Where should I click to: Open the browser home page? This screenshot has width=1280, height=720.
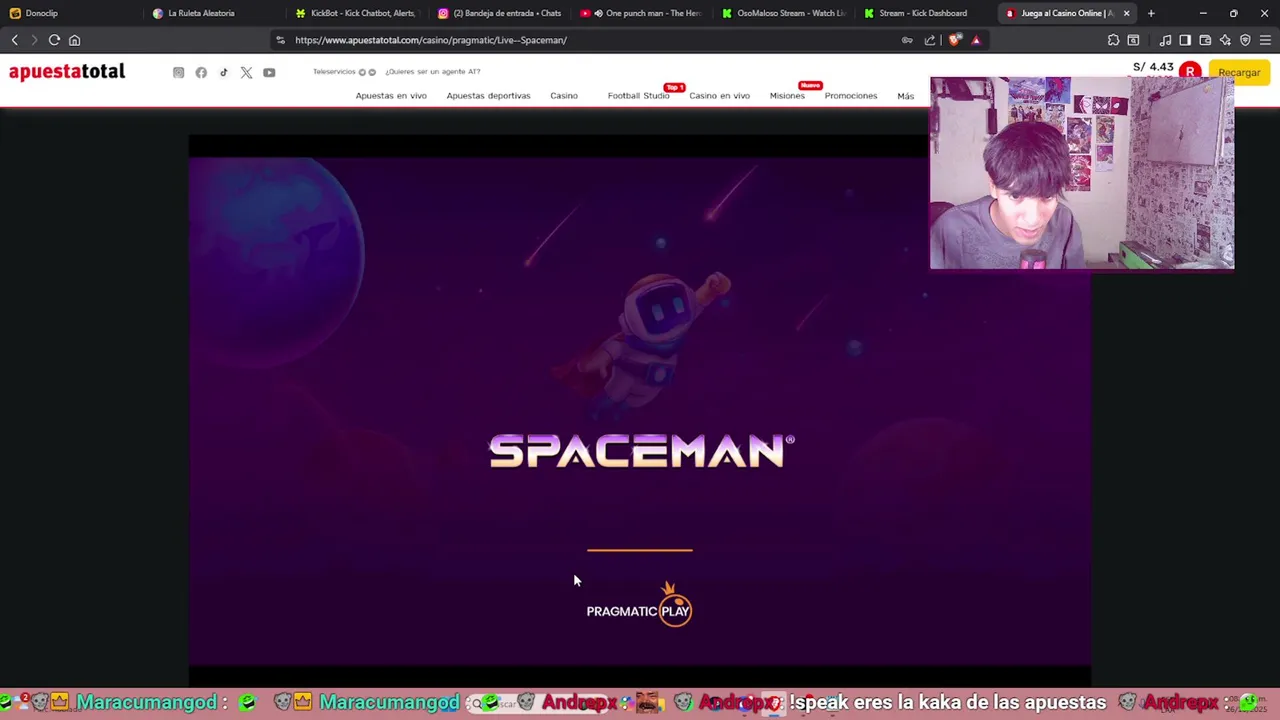[74, 40]
